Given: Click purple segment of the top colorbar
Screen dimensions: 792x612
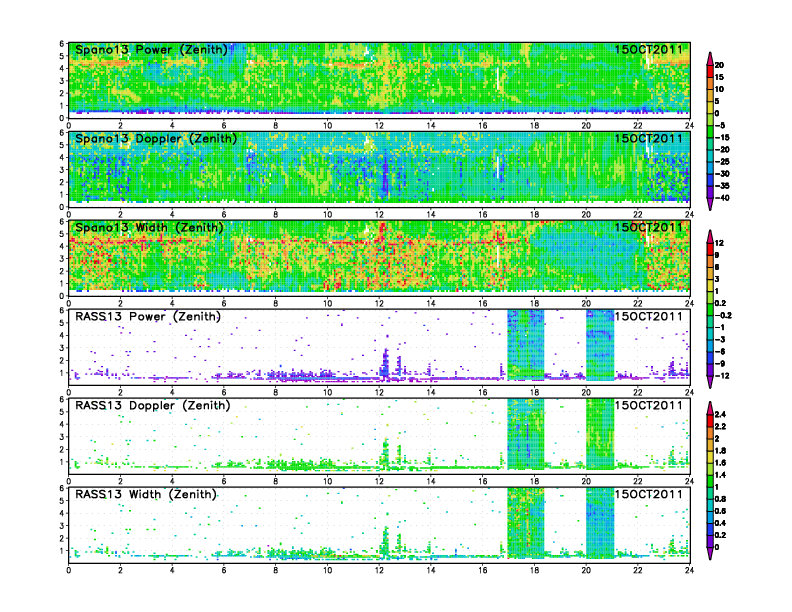Looking at the screenshot, I should click(x=710, y=192).
